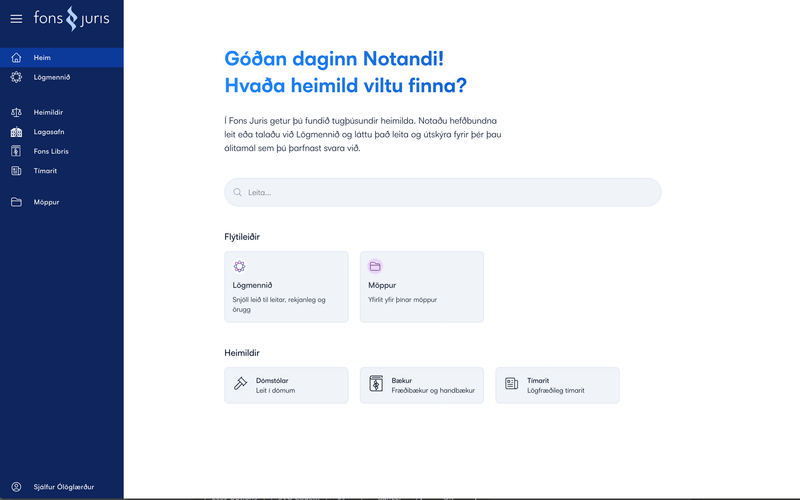Open the Möppur shortcut card
Screen dimensions: 800x500
[x=421, y=287]
